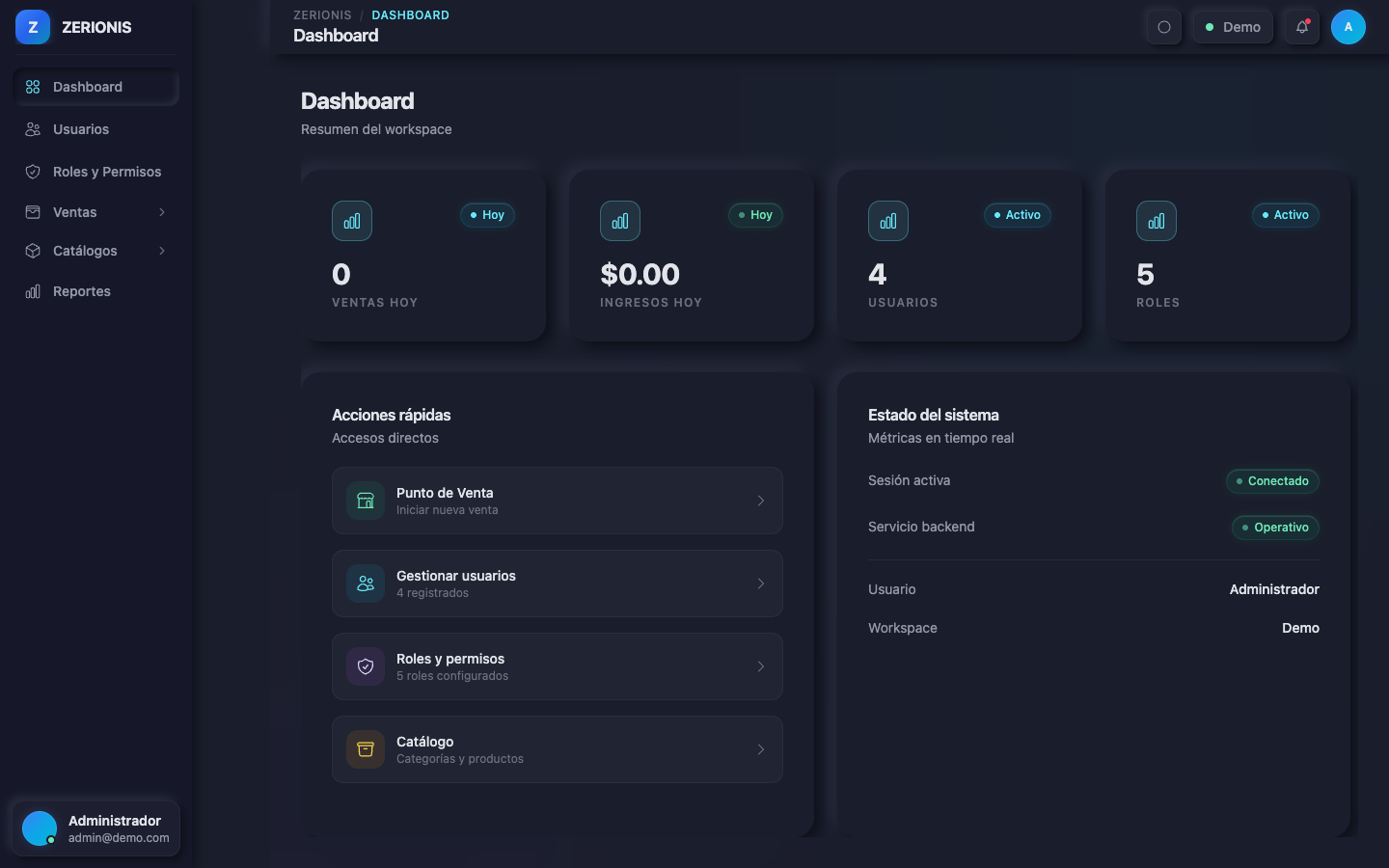This screenshot has height=868, width=1389.
Task: Click the Zerionis Z logo icon
Action: tap(33, 27)
